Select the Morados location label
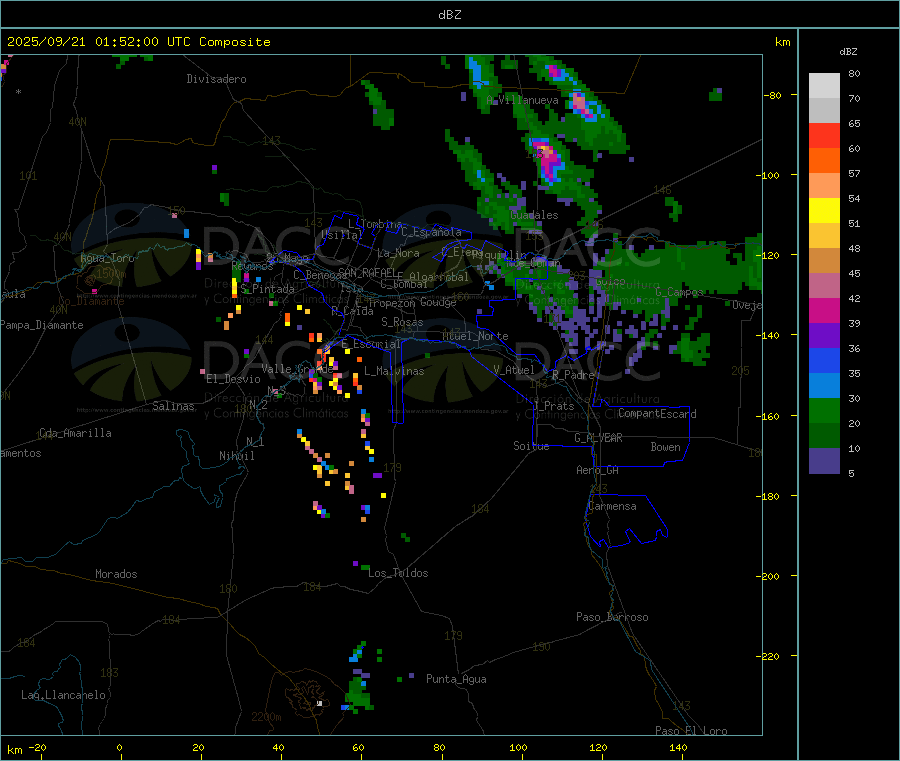900x761 pixels. pyautogui.click(x=116, y=574)
